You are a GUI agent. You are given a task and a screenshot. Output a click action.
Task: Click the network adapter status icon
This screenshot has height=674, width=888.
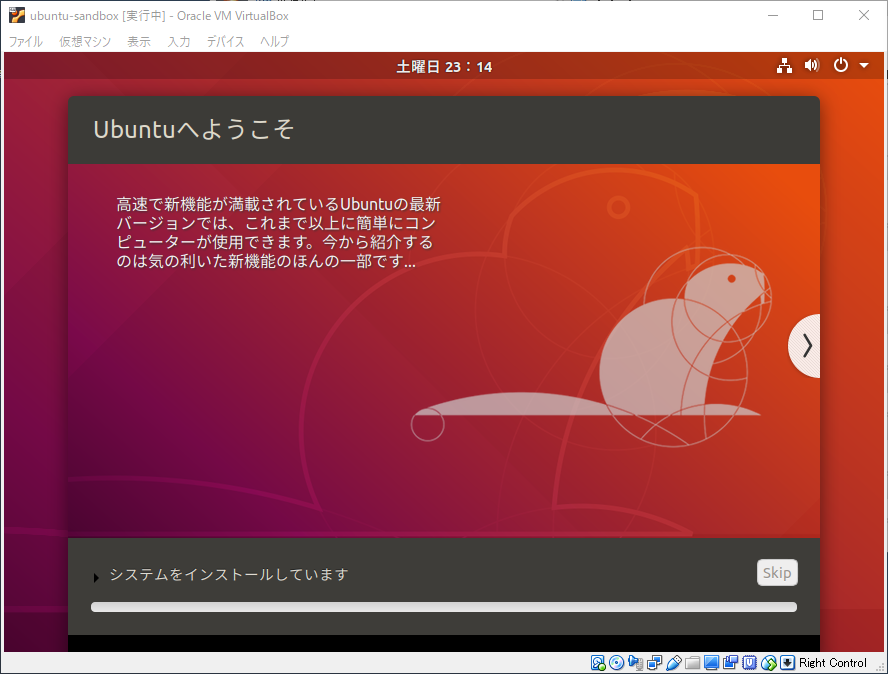(655, 663)
